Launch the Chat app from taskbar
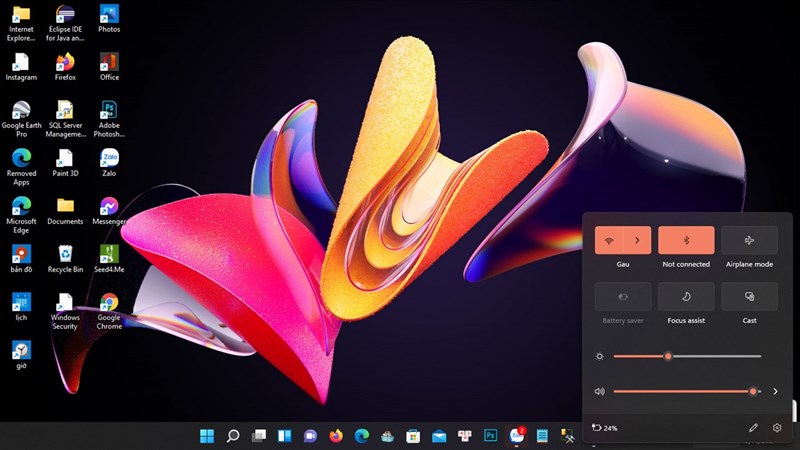 310,436
